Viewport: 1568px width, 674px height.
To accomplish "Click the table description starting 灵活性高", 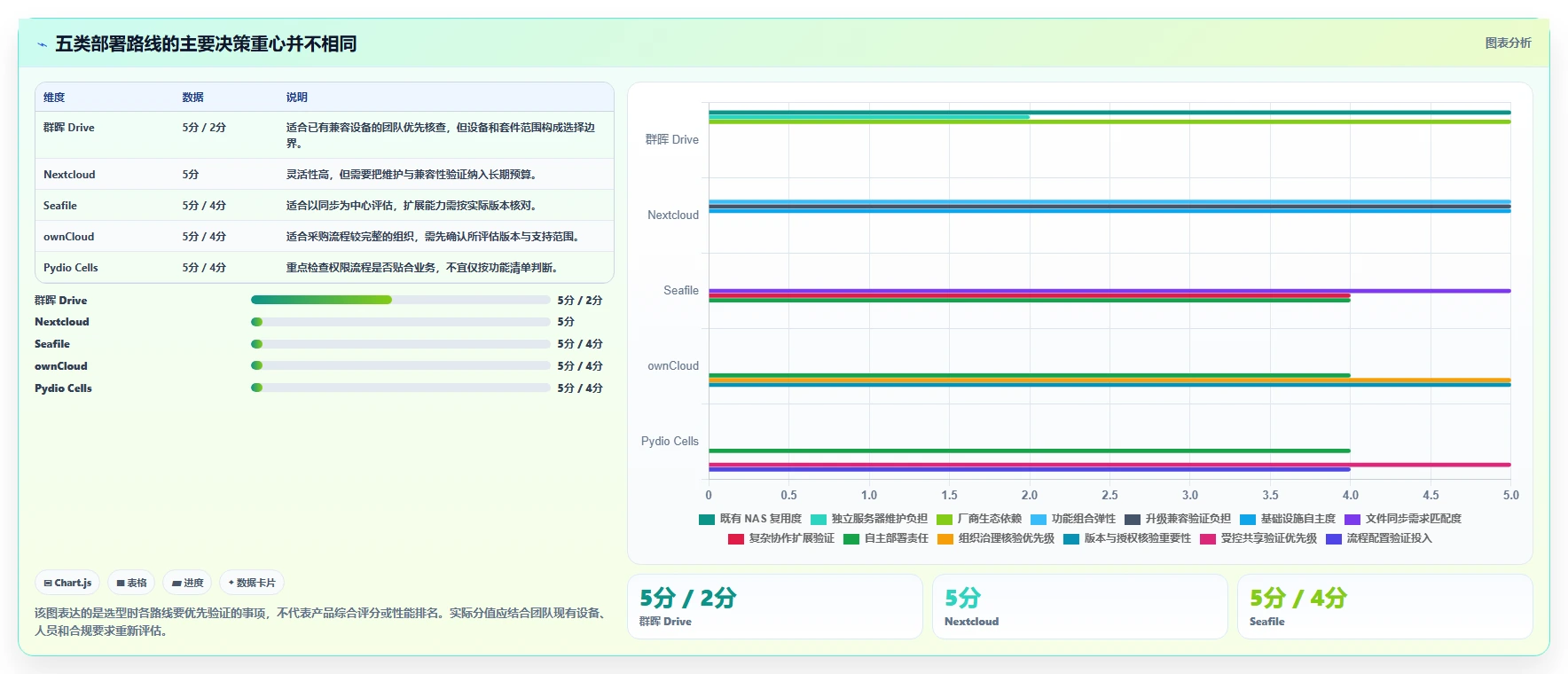I will click(x=412, y=175).
